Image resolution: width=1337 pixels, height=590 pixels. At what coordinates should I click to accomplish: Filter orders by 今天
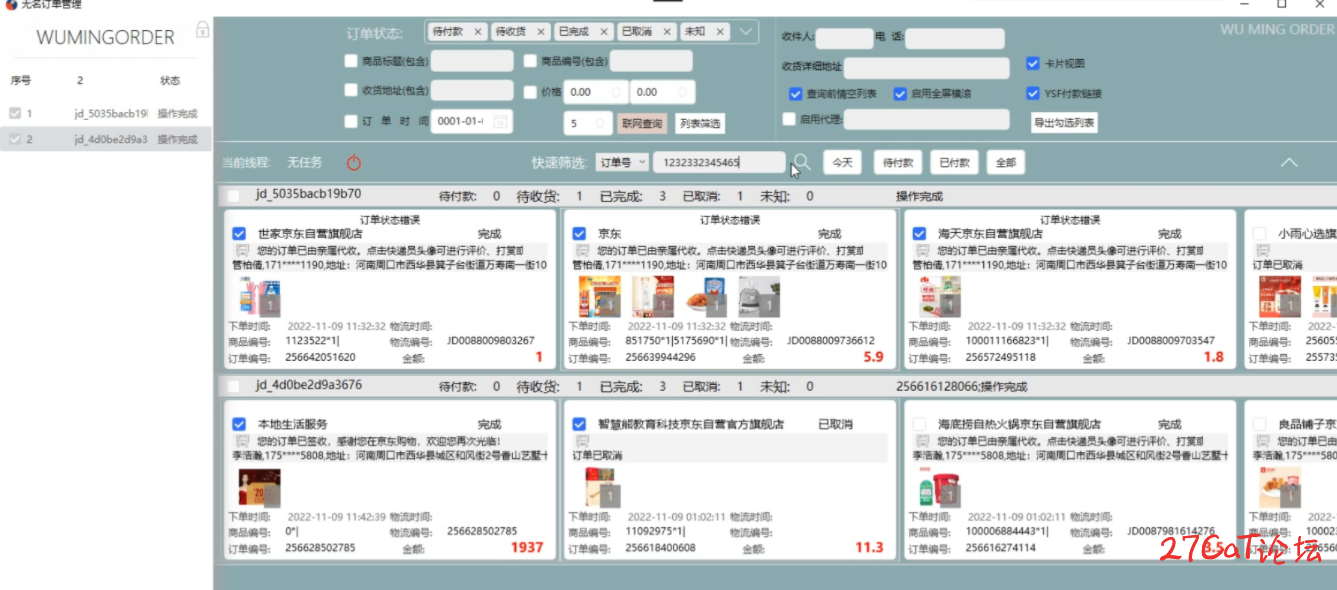pos(842,162)
